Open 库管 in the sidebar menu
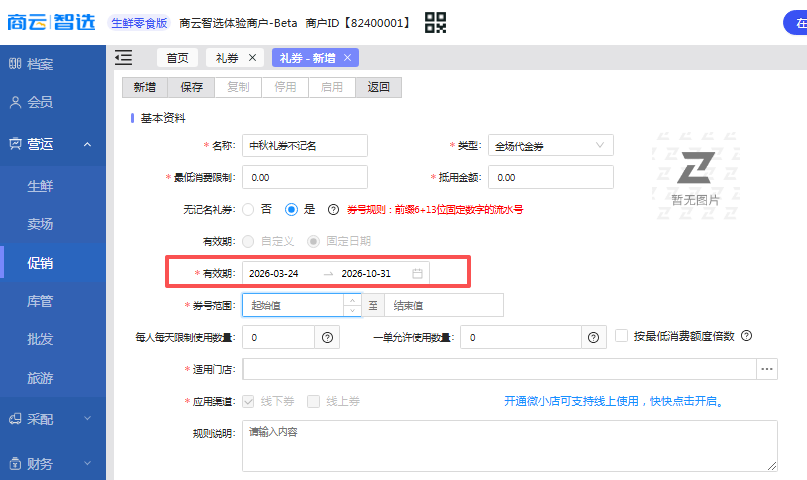Viewport: 807px width, 480px height. (40, 301)
